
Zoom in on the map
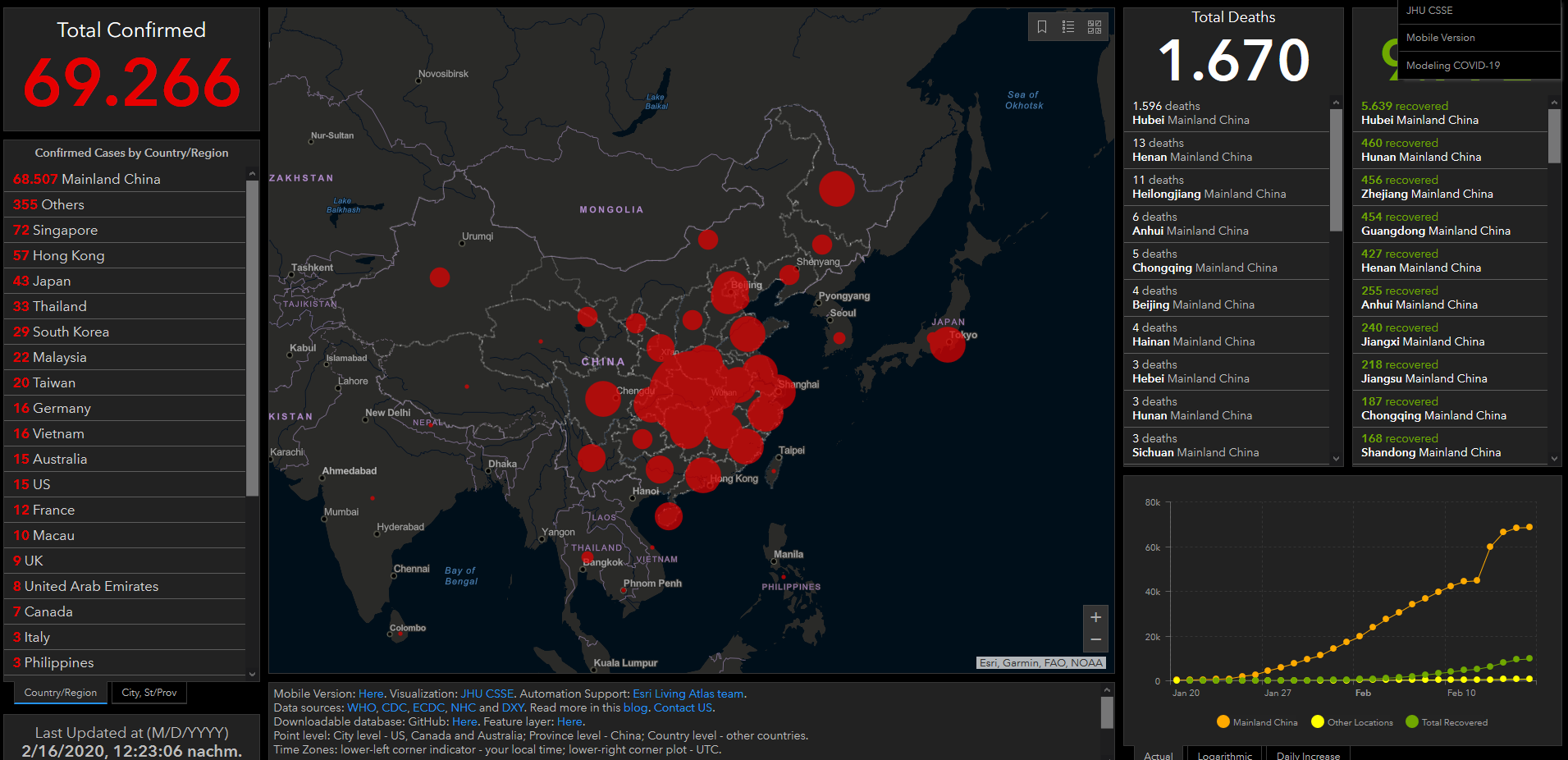click(x=1095, y=617)
